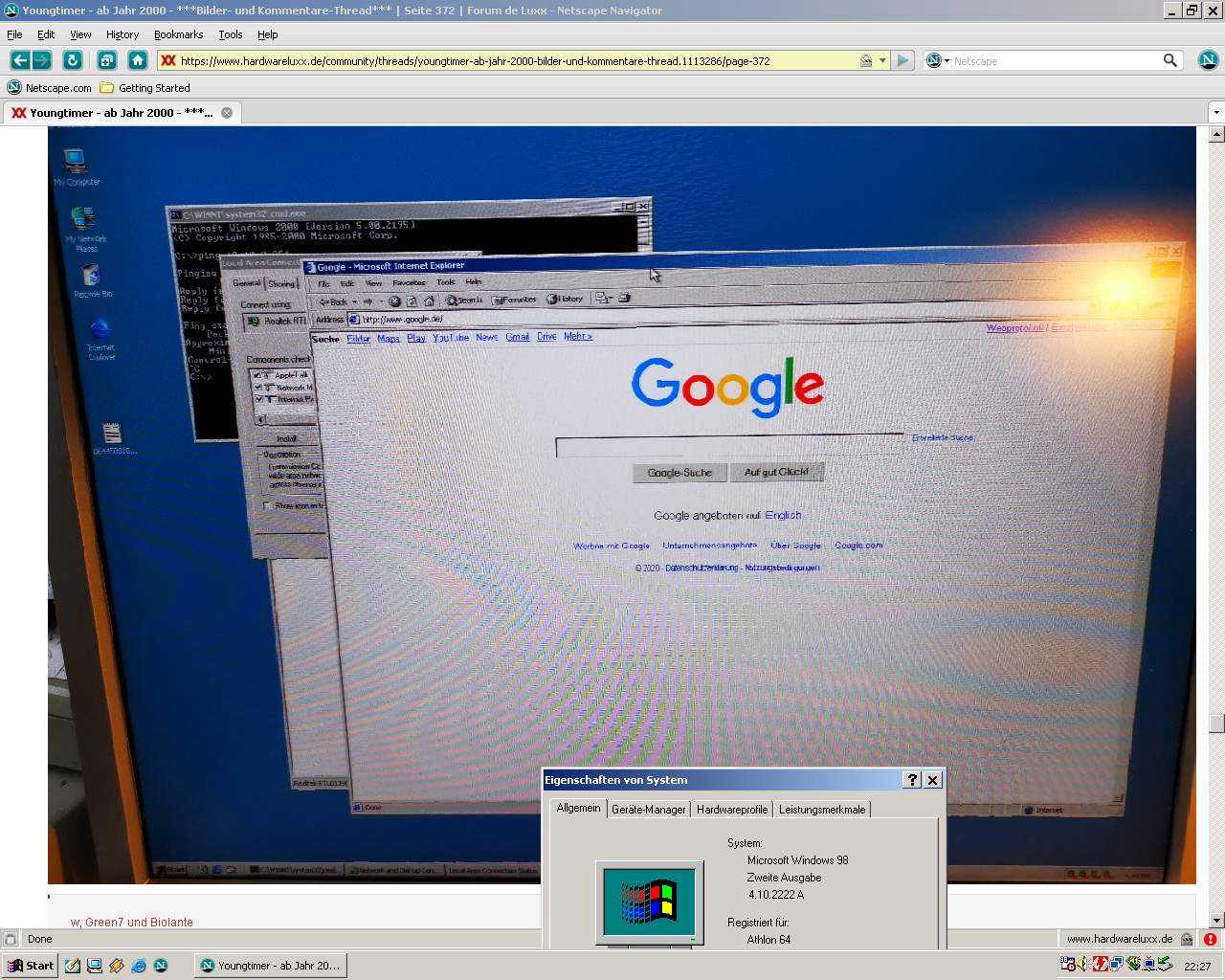The width and height of the screenshot is (1225, 980).
Task: Open the Bookmarks menu
Action: tap(179, 34)
